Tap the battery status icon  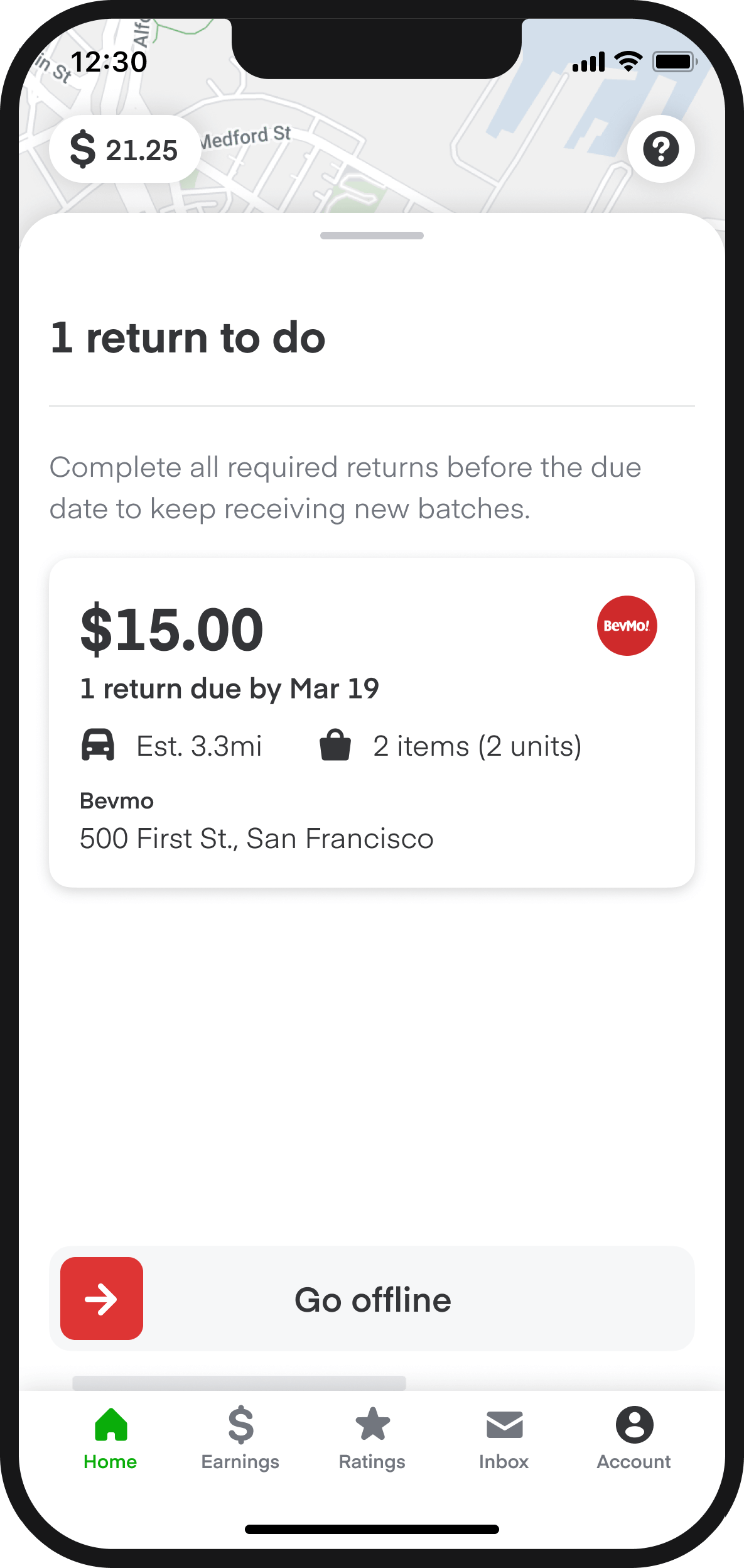pyautogui.click(x=674, y=62)
